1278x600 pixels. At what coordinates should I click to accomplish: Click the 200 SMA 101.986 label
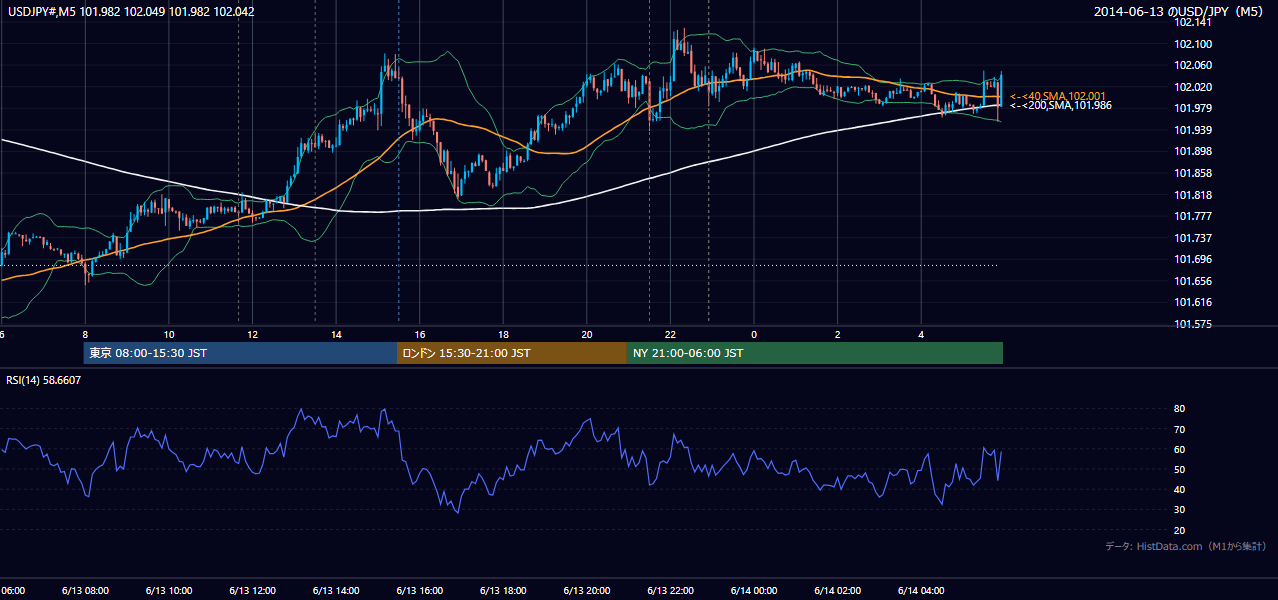coord(1060,105)
